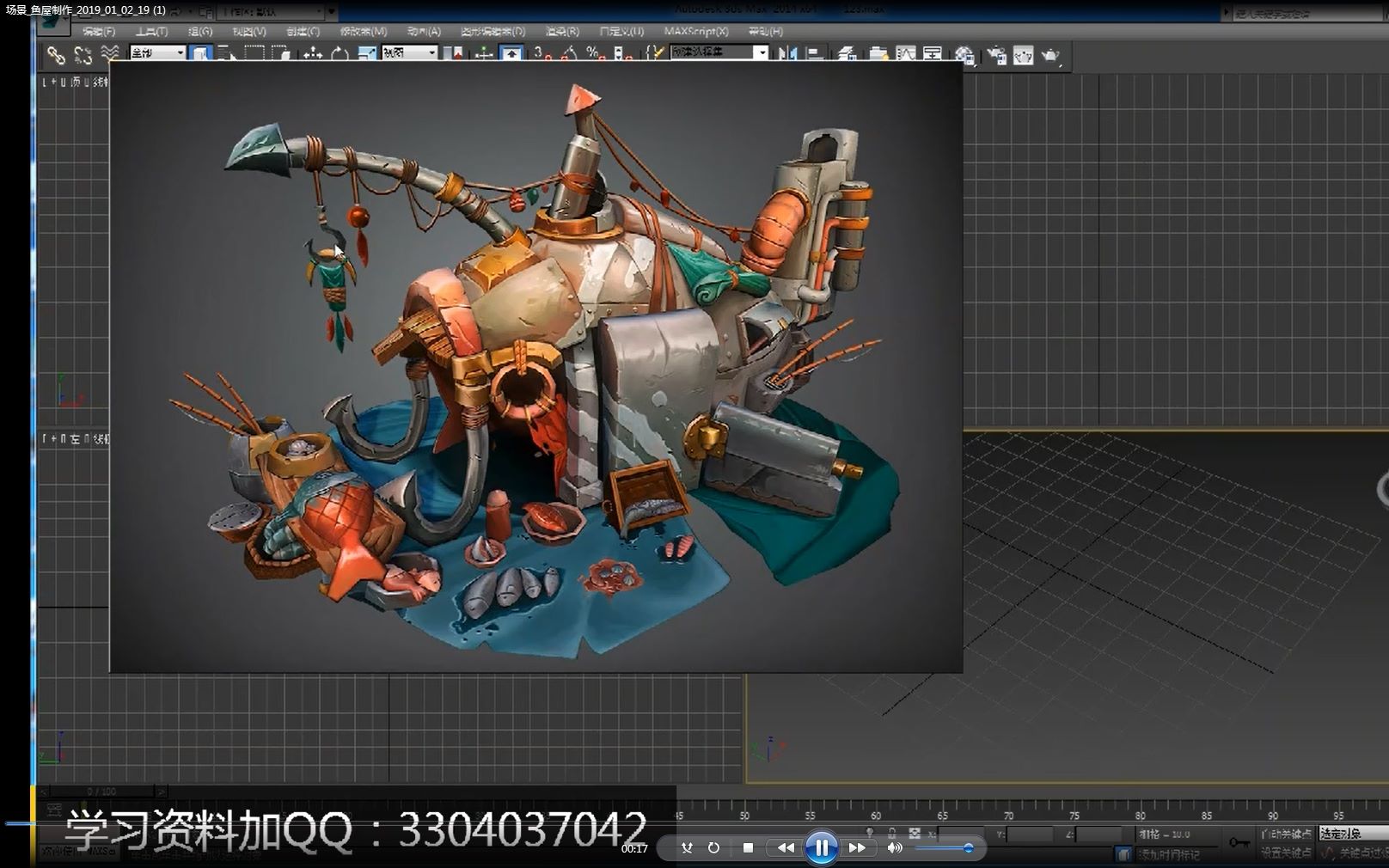Open the named selection sets dropdown

[719, 53]
